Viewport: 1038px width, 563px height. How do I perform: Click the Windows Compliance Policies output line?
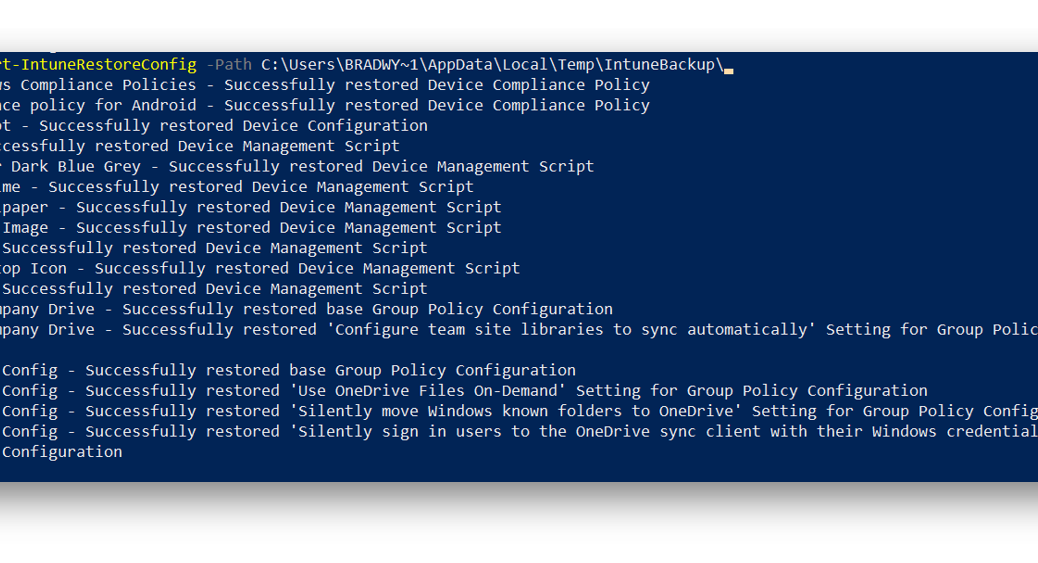coord(324,85)
